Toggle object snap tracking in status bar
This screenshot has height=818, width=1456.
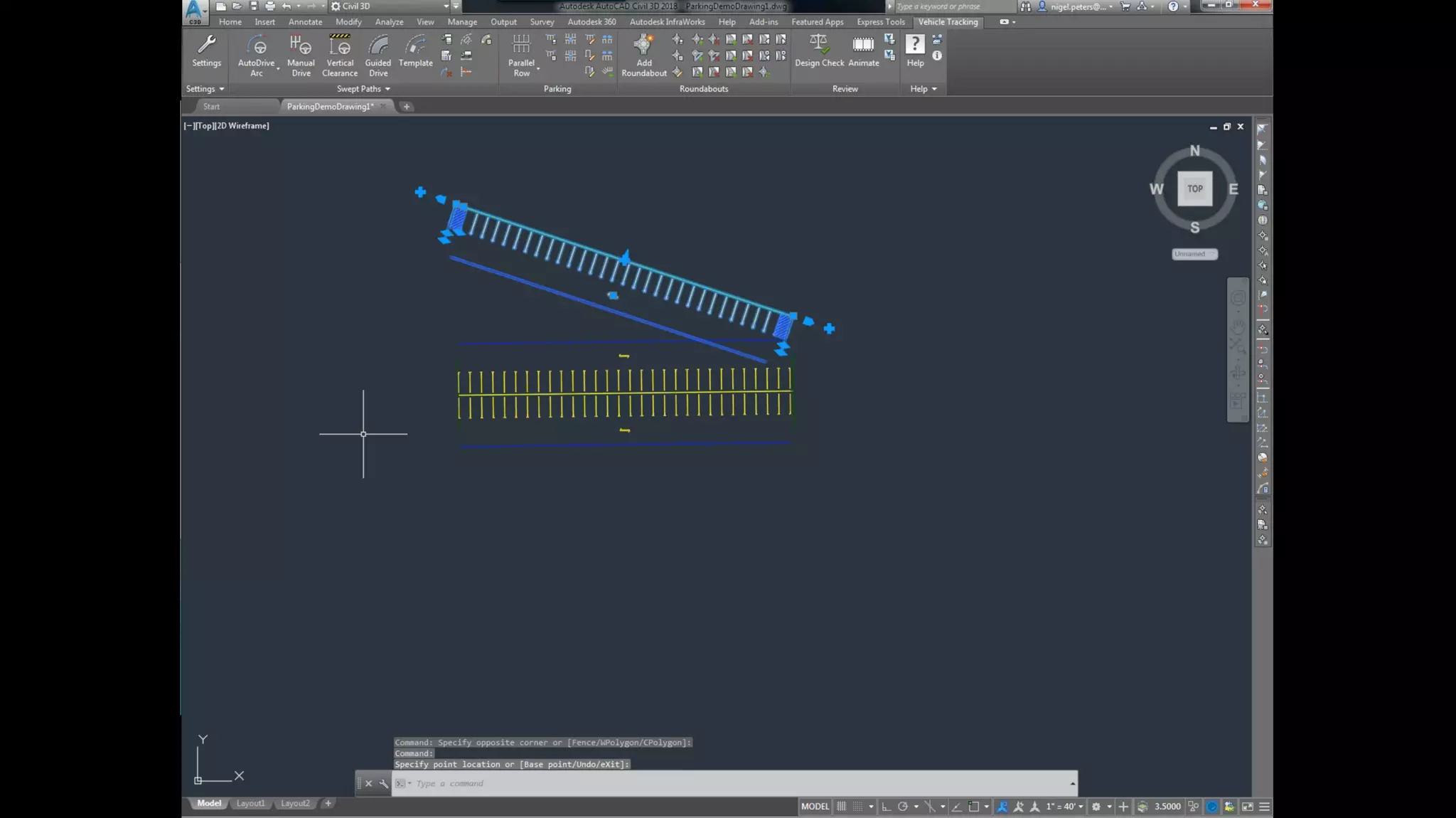pyautogui.click(x=957, y=806)
